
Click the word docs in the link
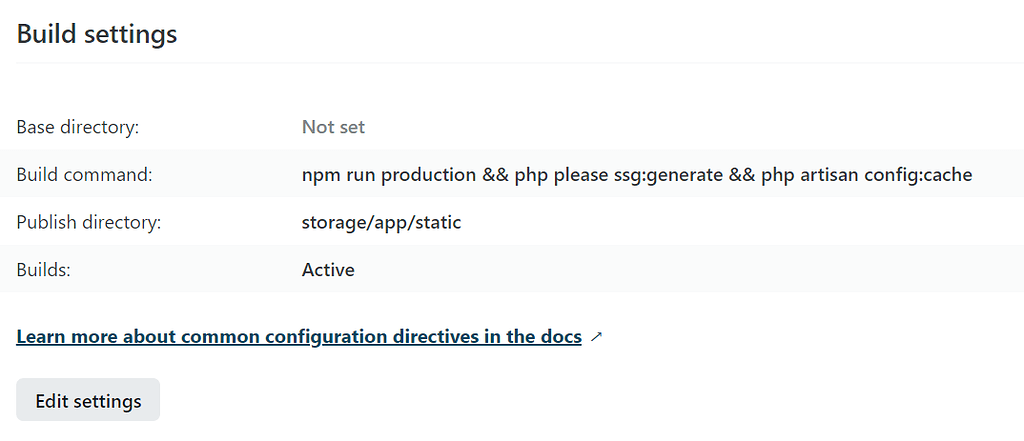click(x=561, y=337)
